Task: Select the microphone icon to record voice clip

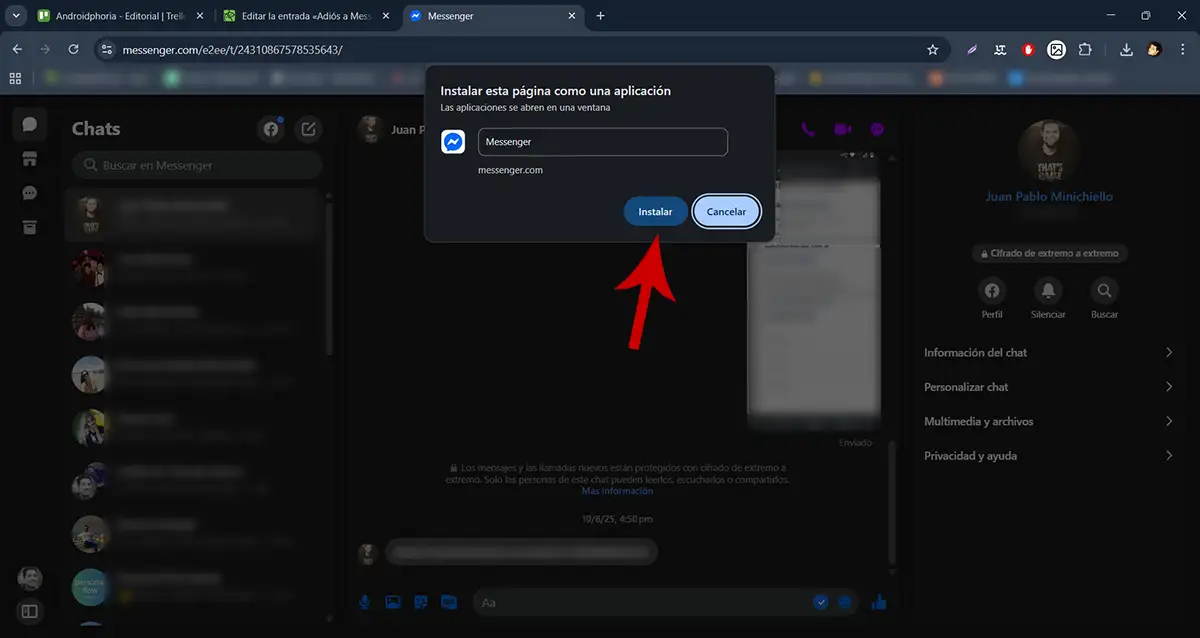Action: 364,602
